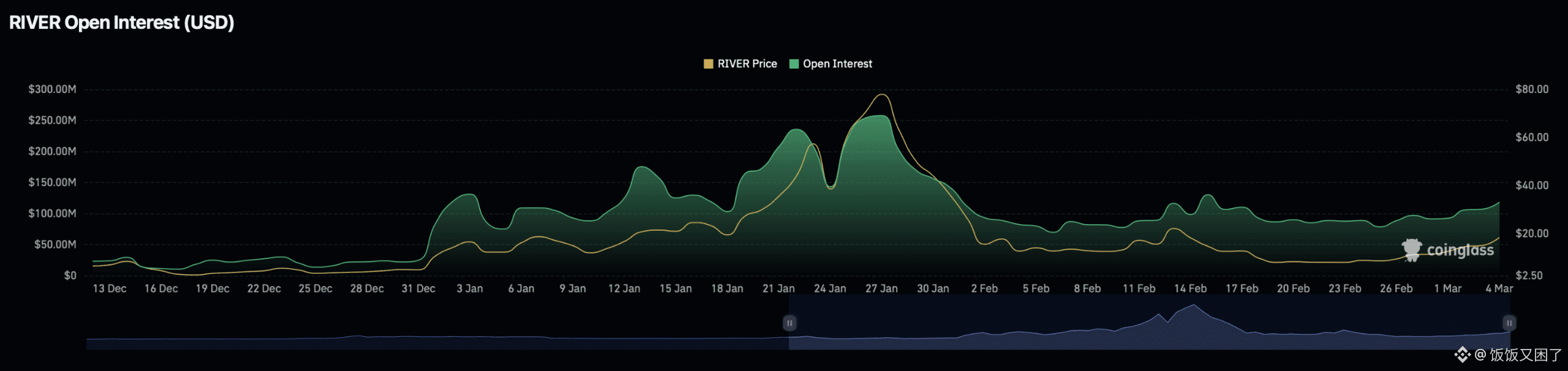The width and height of the screenshot is (1568, 371).
Task: Click the 26 Feb date label
Action: point(1396,288)
